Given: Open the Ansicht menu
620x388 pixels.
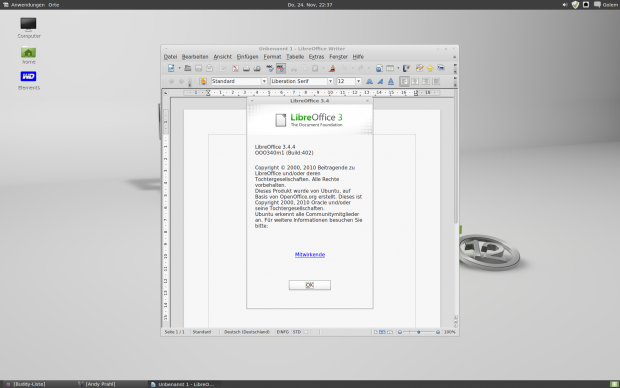Looking at the screenshot, I should click(x=223, y=57).
